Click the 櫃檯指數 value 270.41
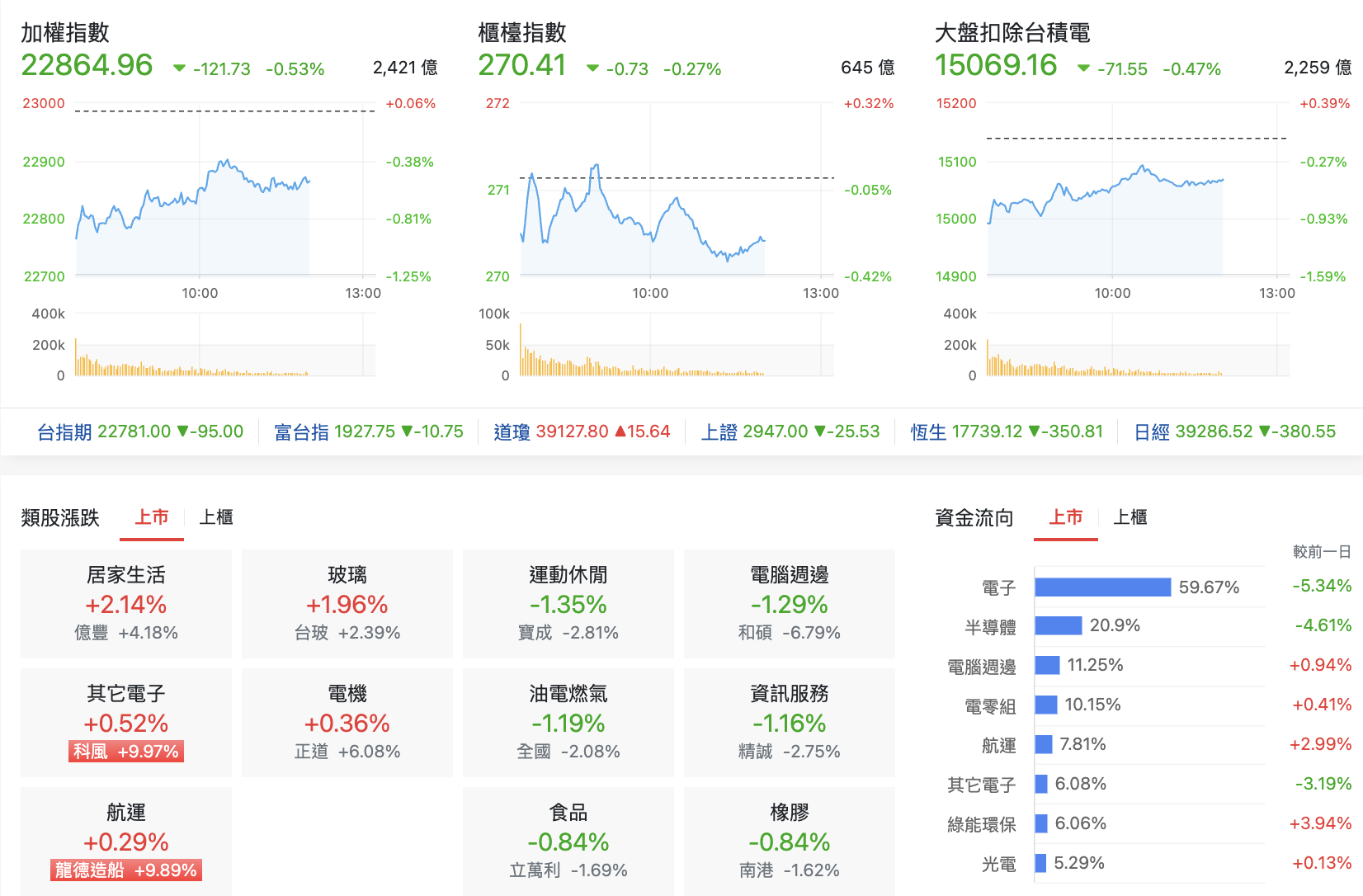Screen dimensions: 1363x896 pos(522,65)
